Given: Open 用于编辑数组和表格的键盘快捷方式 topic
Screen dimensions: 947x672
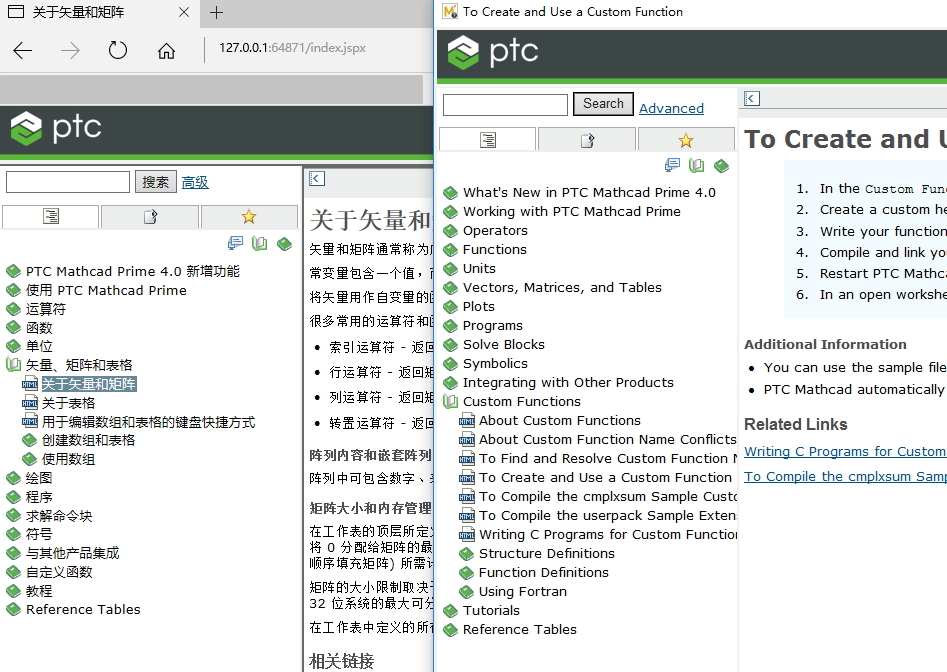Looking at the screenshot, I should point(149,422).
